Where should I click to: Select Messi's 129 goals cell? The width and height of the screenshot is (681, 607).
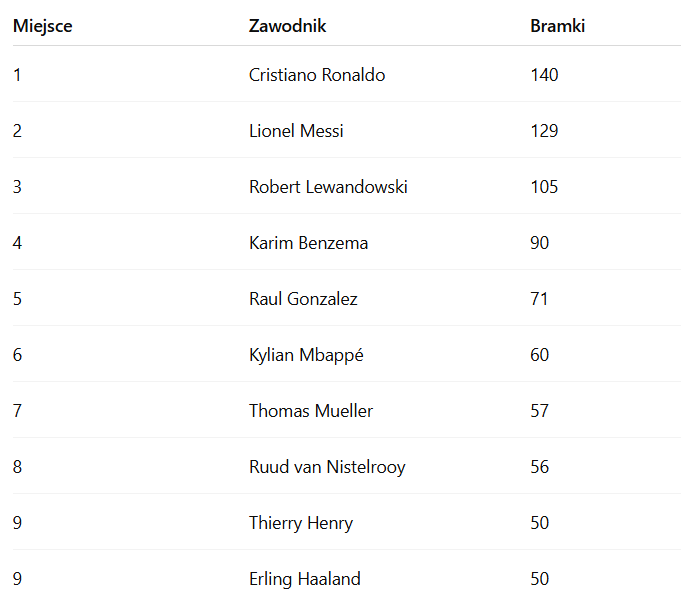[x=544, y=131]
